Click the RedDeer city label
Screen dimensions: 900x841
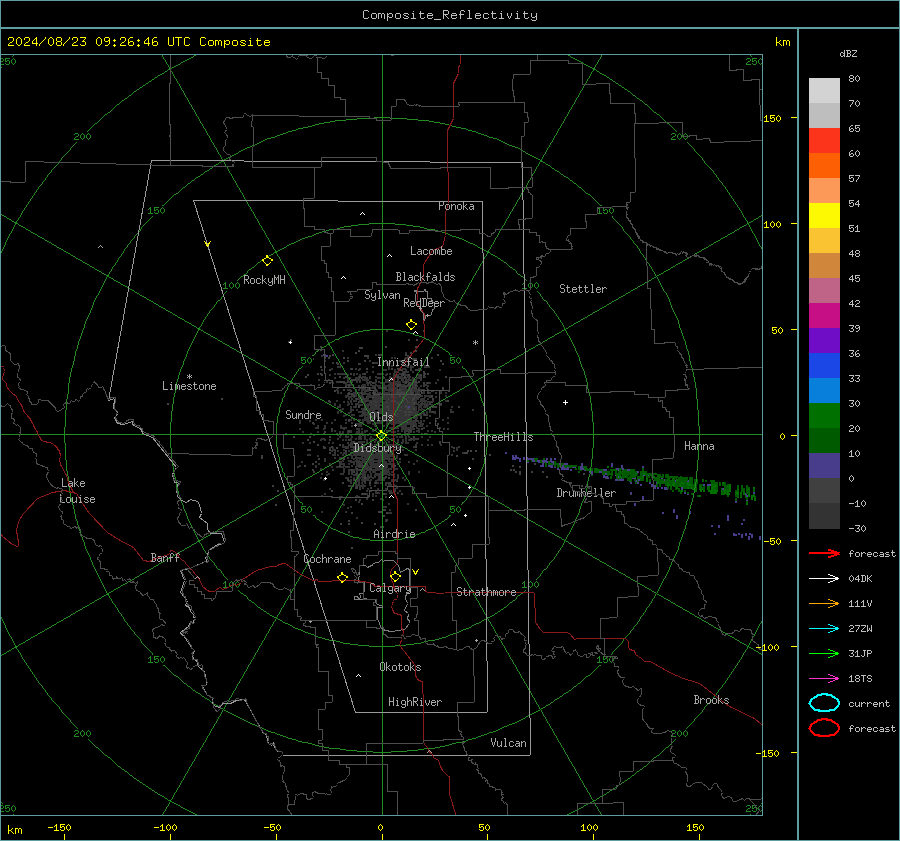[x=424, y=303]
